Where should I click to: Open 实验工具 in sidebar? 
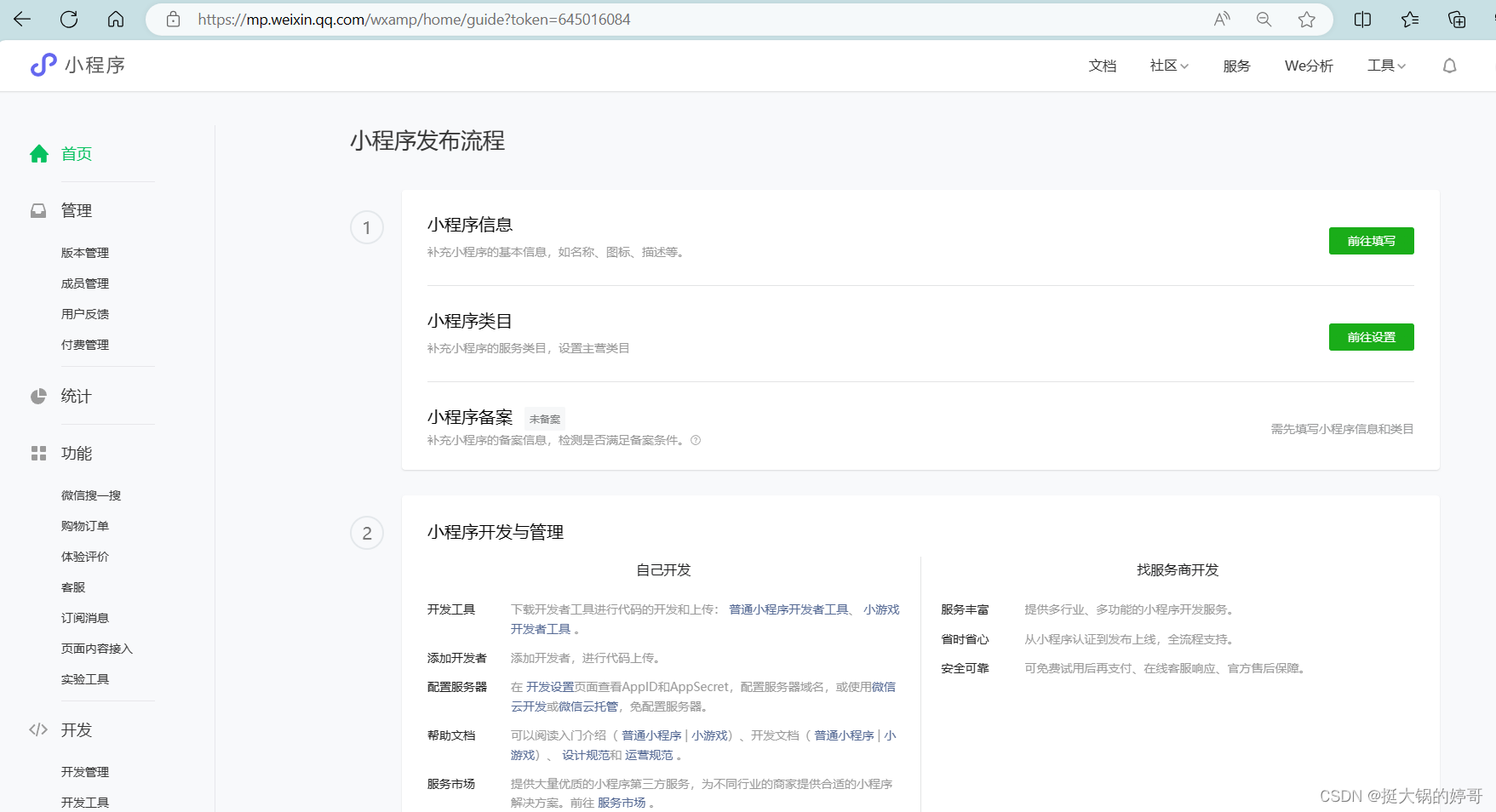(x=85, y=679)
